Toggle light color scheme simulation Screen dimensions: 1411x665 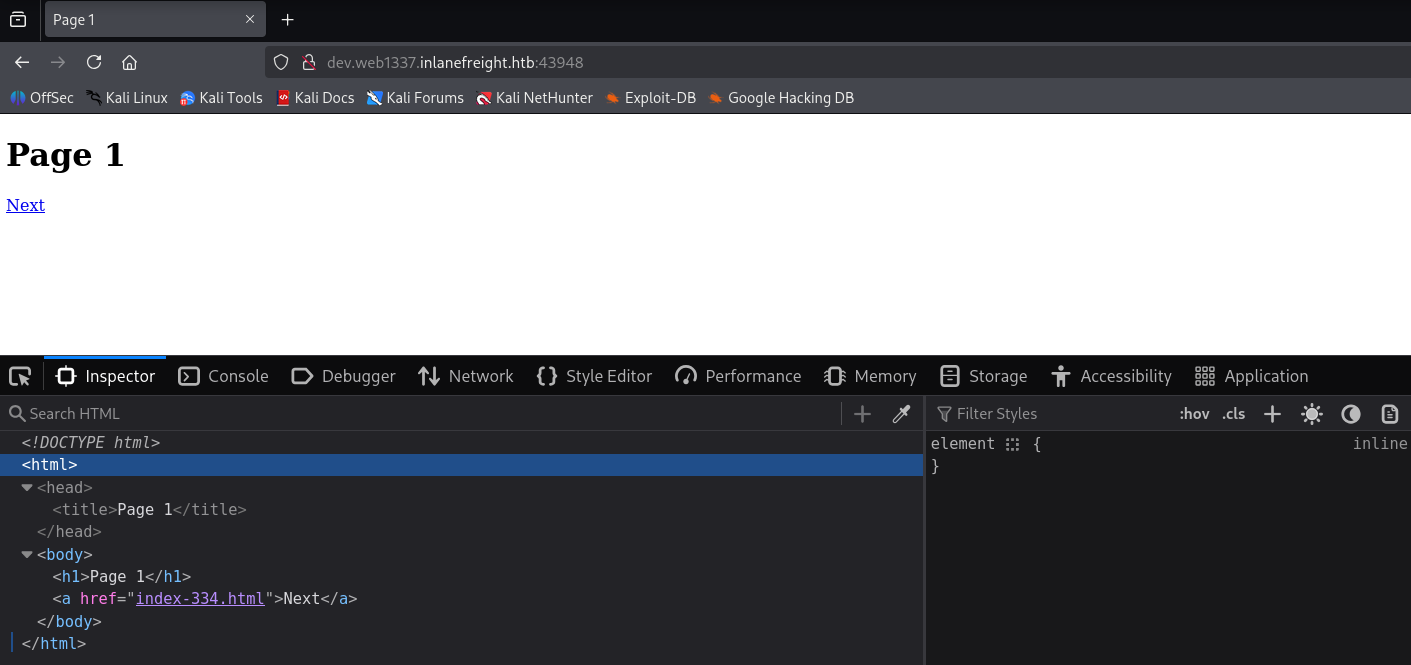(1312, 414)
